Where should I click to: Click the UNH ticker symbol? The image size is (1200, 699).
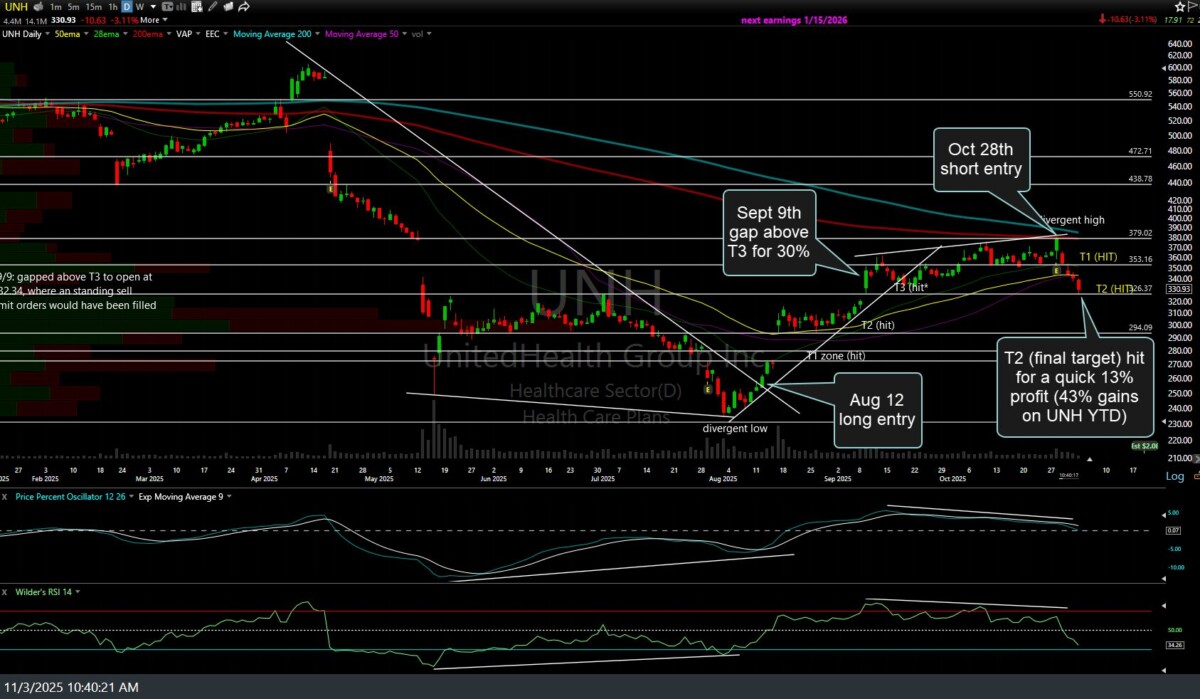[x=14, y=6]
